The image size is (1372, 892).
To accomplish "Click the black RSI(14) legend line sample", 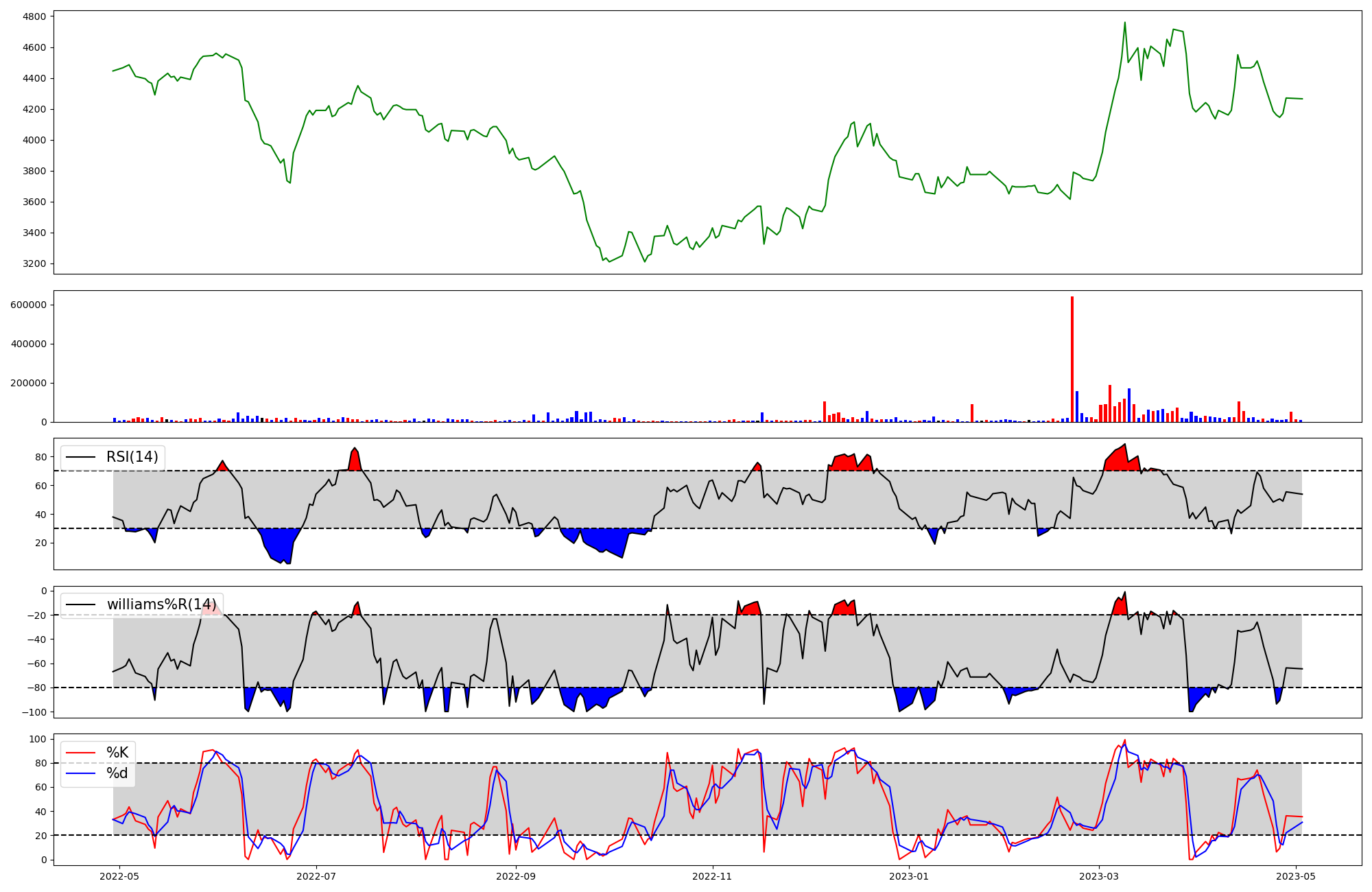I will (x=80, y=457).
